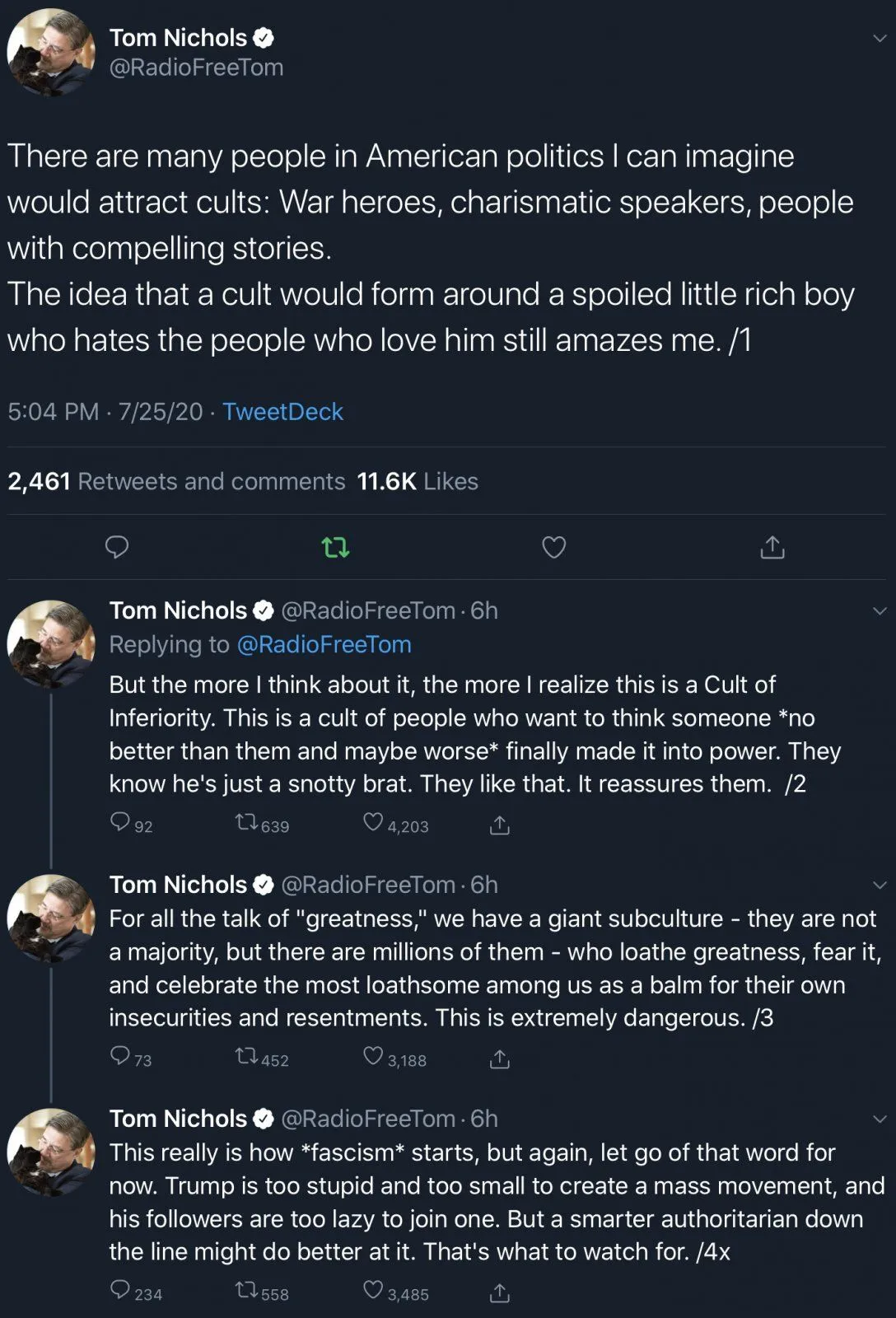Image resolution: width=896 pixels, height=1318 pixels.
Task: Share the main tweet using share icon
Action: (772, 547)
